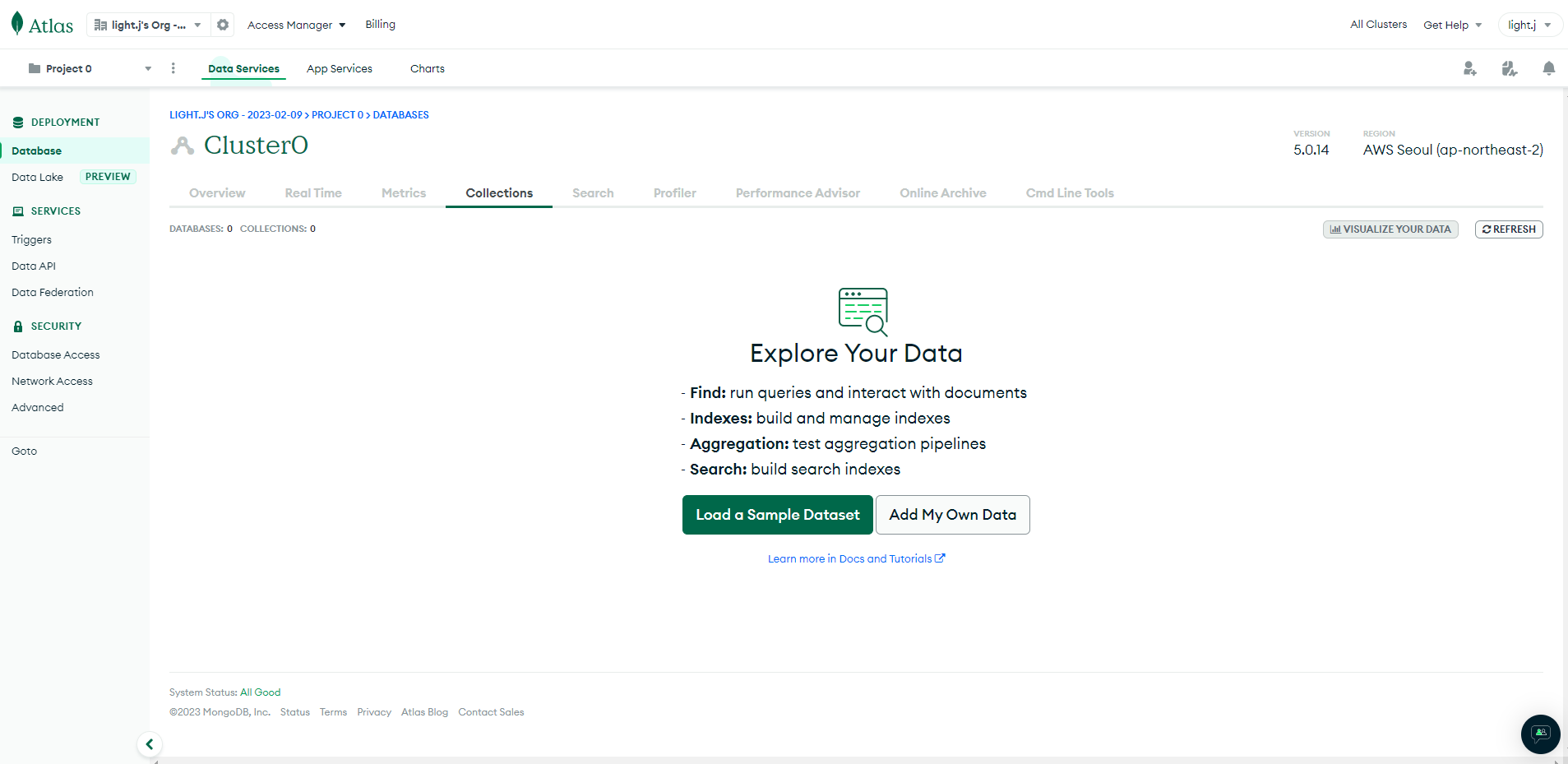Open the Status footer link

coord(295,712)
